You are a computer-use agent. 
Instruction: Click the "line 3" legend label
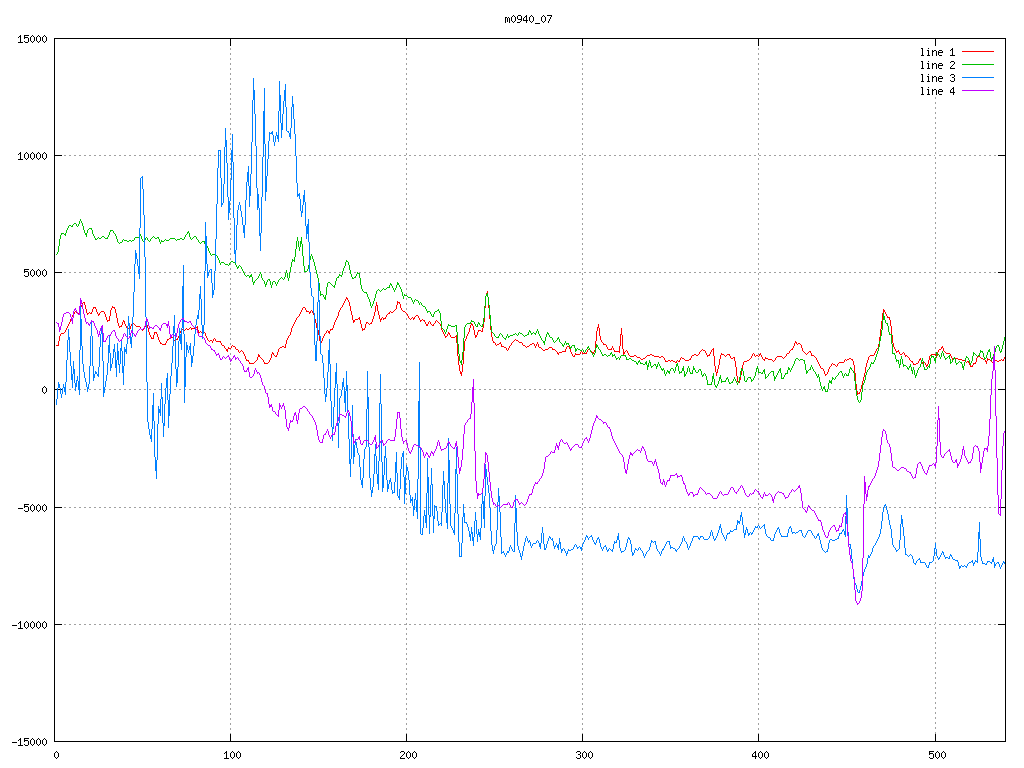(x=937, y=78)
